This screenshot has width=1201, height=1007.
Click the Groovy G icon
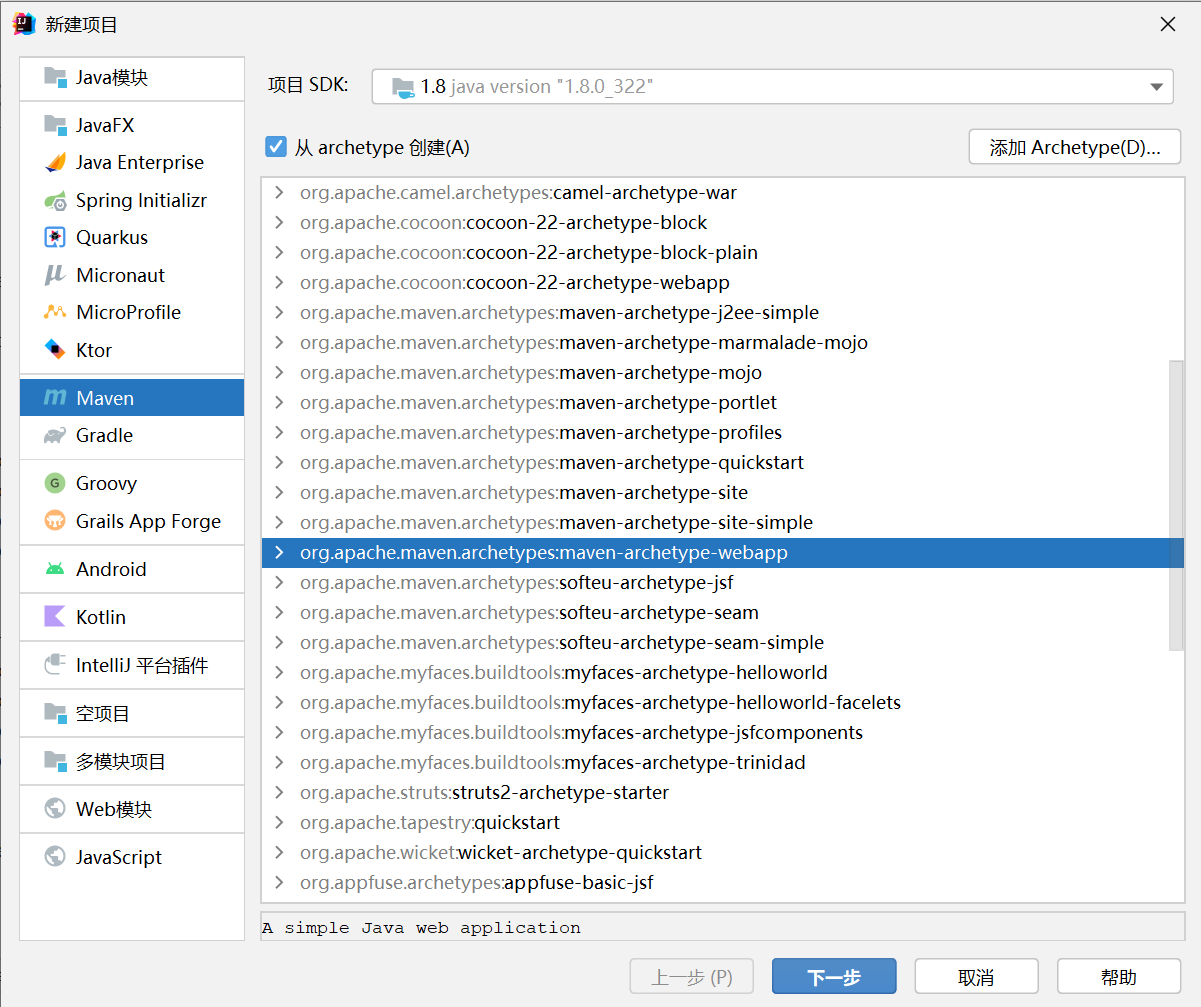55,483
